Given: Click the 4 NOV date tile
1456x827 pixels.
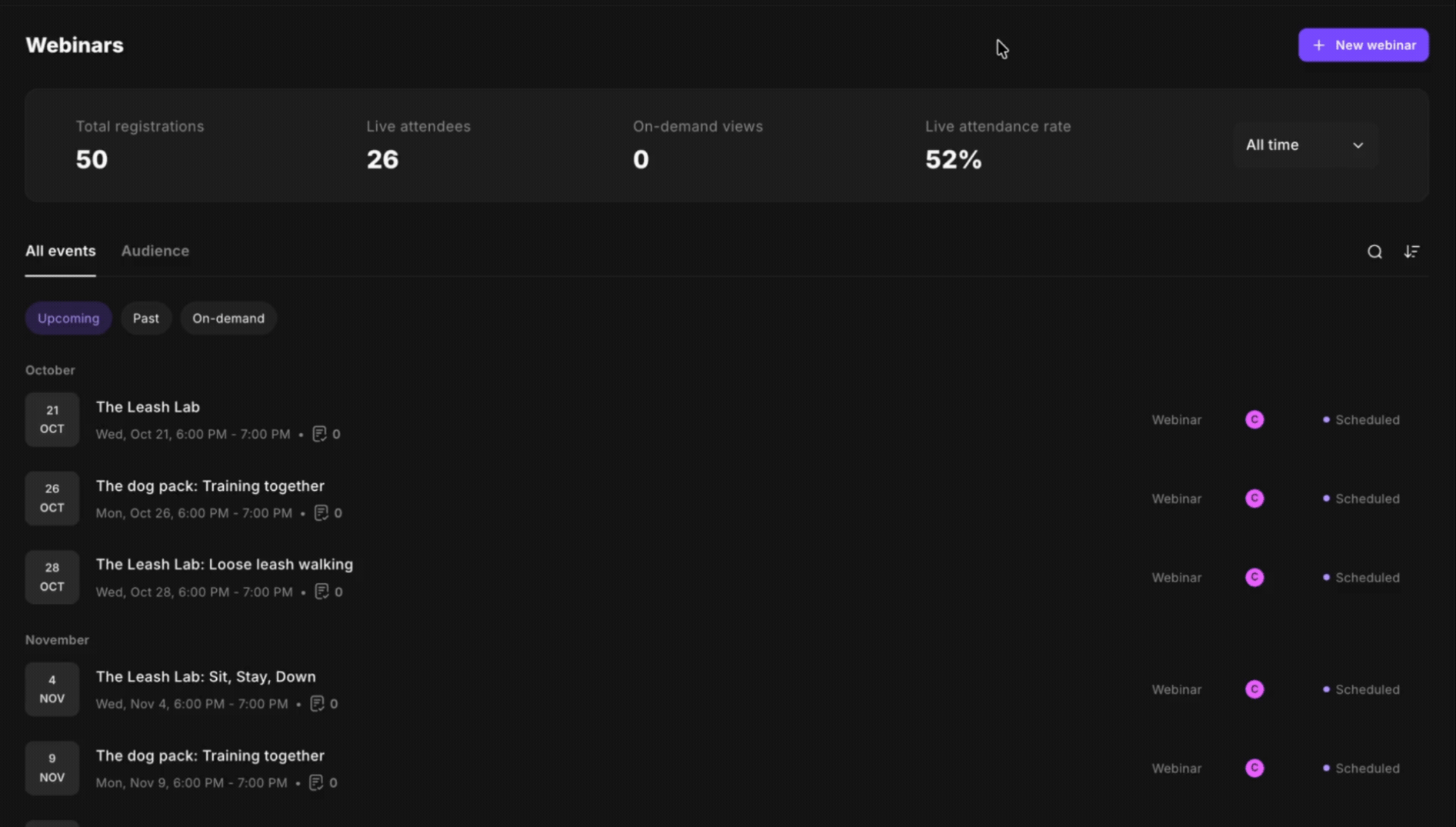Looking at the screenshot, I should (52, 689).
